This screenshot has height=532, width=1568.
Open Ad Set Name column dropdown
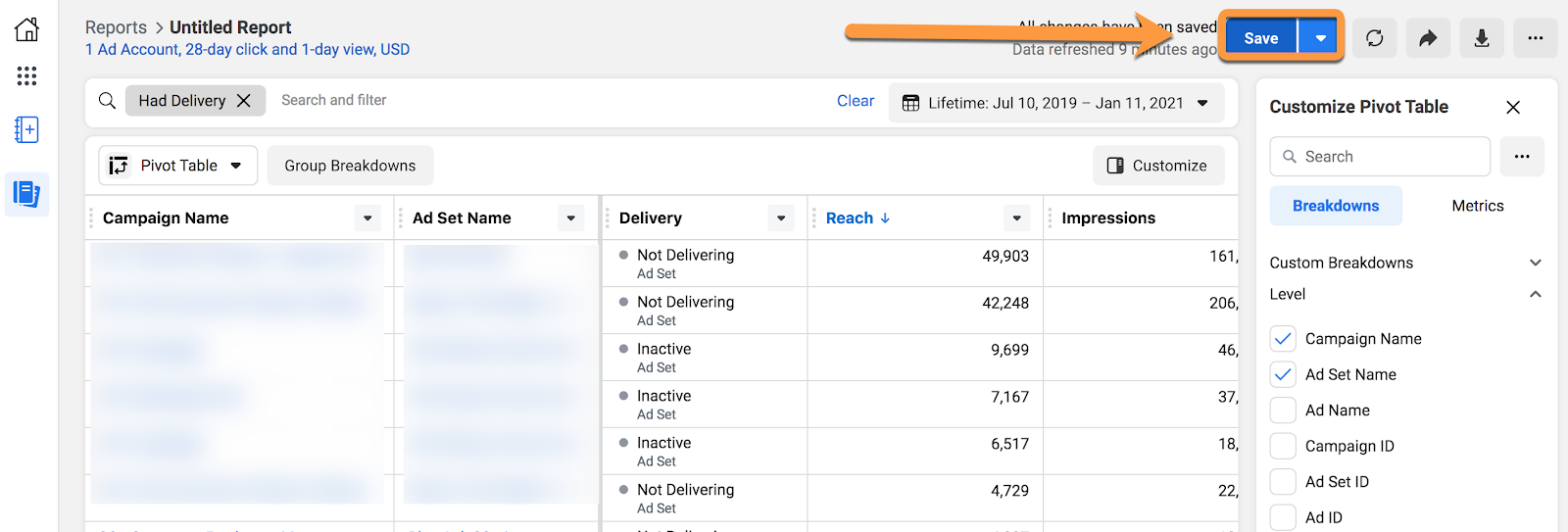pos(571,218)
